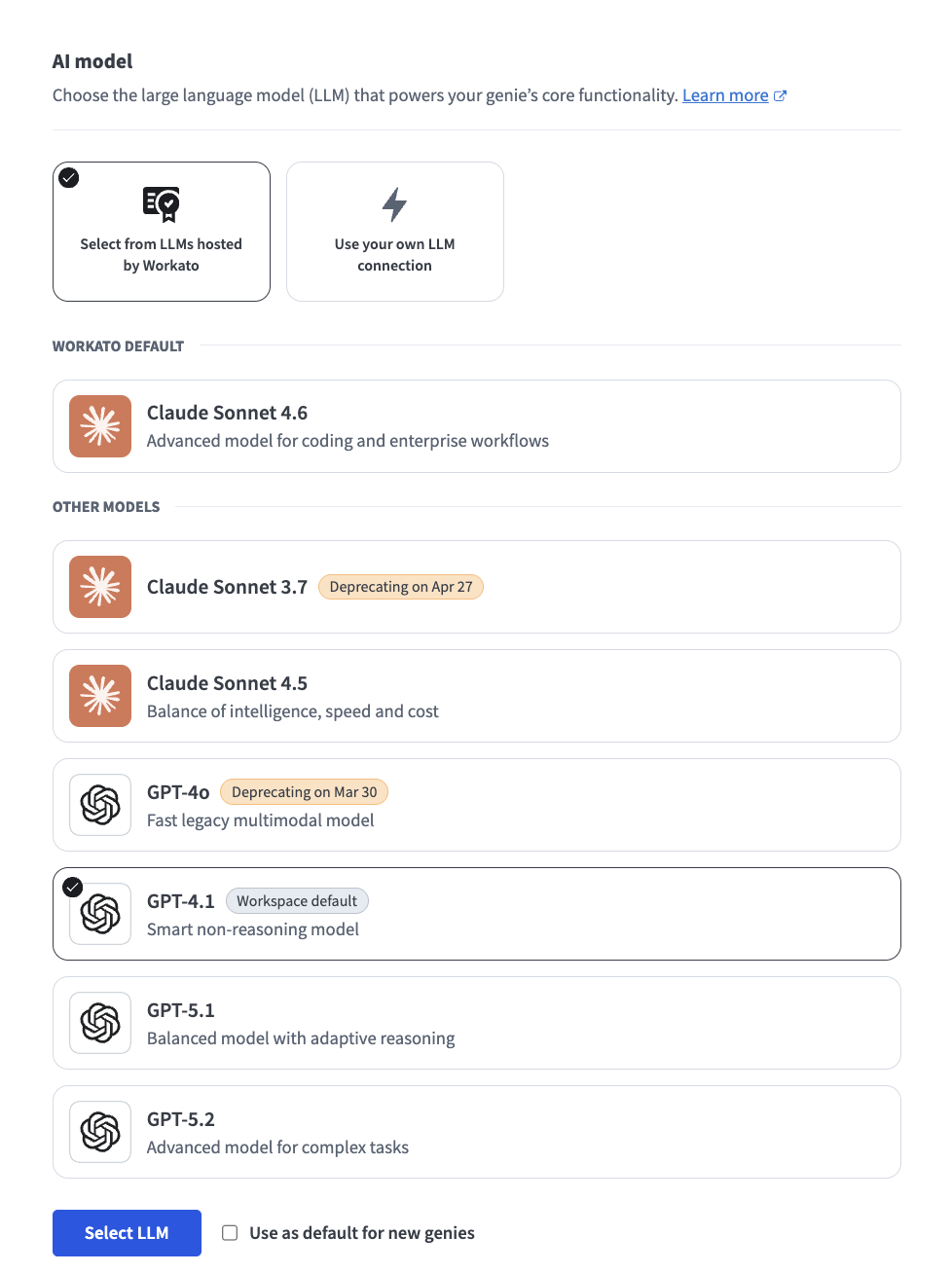Click the Claude Sonnet 4.5 logo icon
The width and height of the screenshot is (952, 1273).
[x=100, y=696]
